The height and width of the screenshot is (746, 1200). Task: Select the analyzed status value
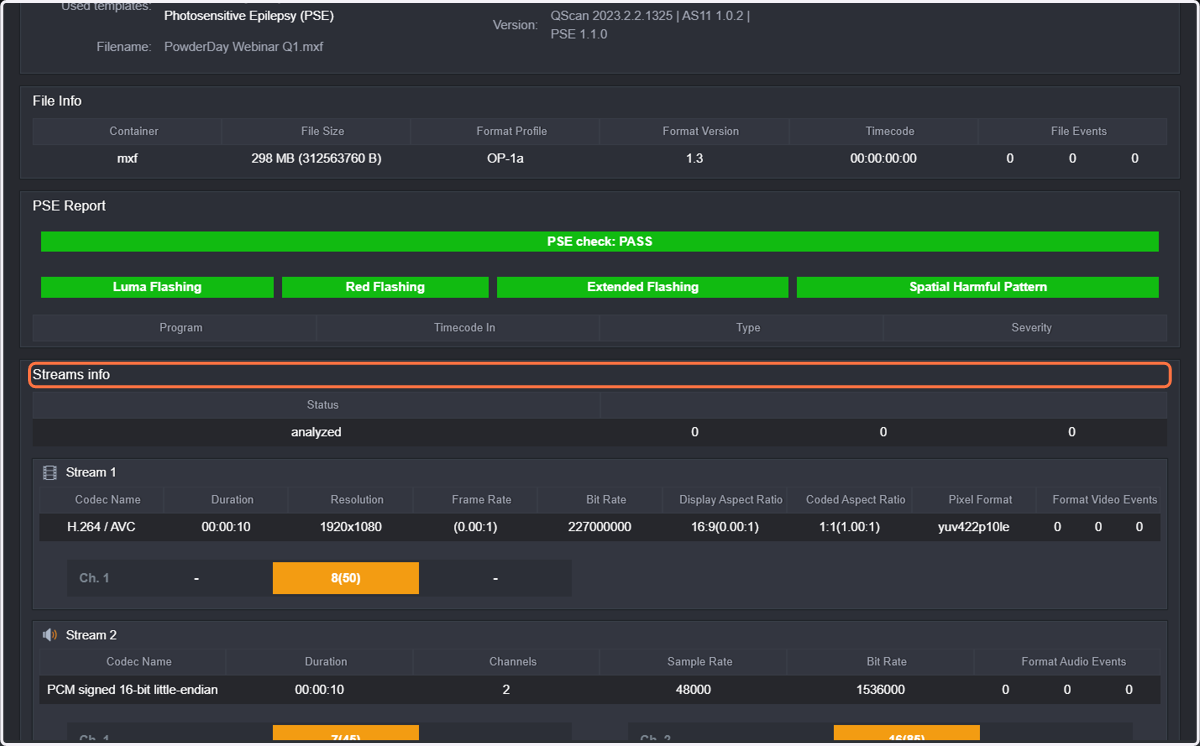tap(316, 432)
